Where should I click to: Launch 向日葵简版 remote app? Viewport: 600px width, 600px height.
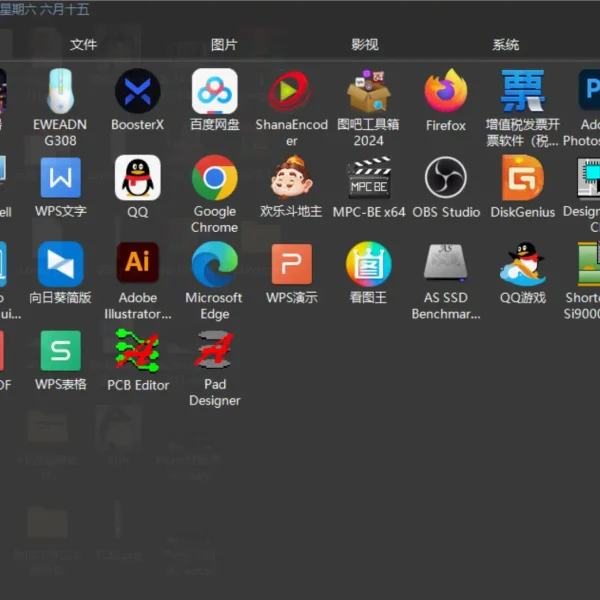60,264
